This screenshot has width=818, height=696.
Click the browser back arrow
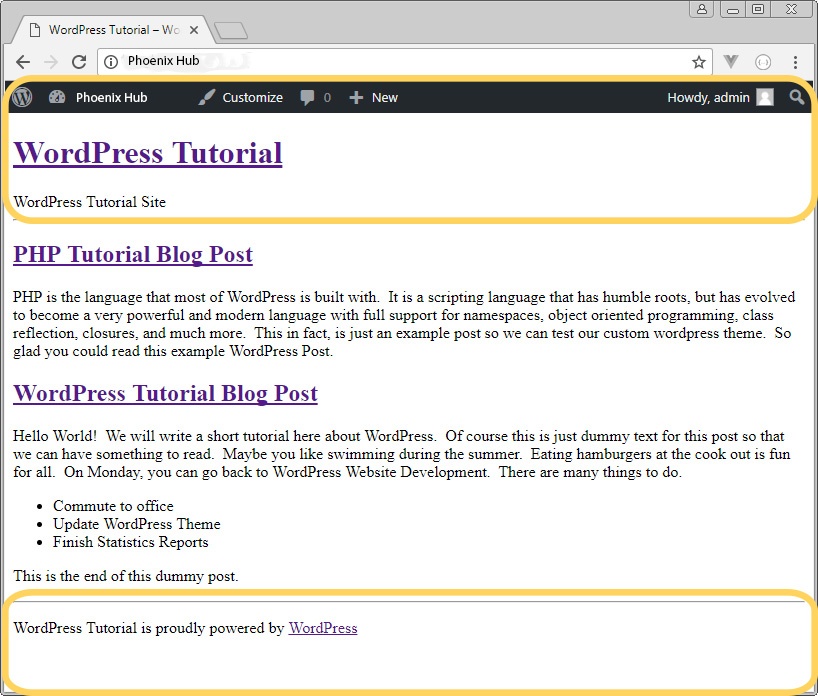22,61
